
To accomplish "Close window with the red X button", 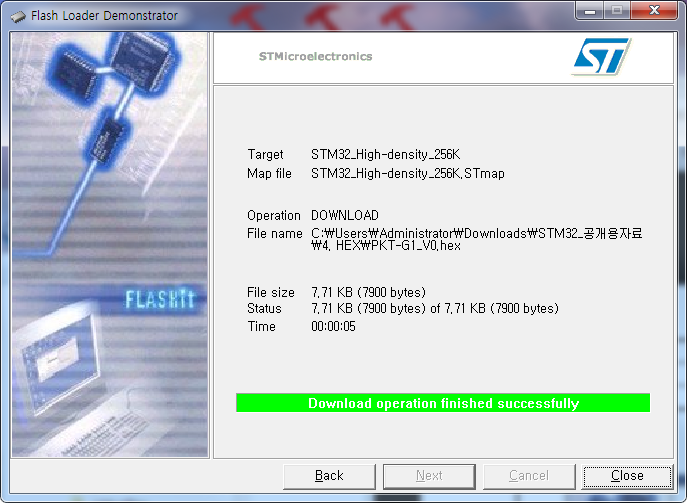I will [x=654, y=11].
